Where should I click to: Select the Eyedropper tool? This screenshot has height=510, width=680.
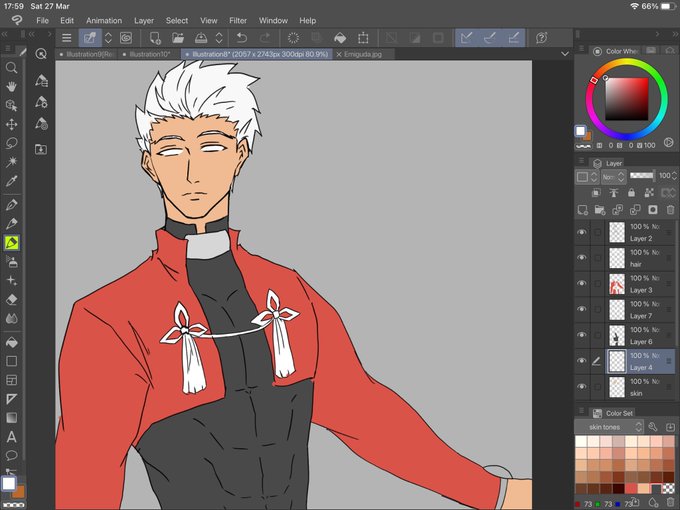tap(11, 181)
